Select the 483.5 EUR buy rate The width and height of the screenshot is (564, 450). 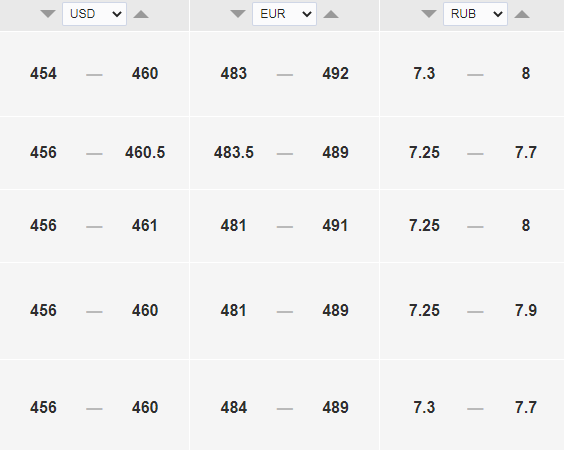click(234, 153)
